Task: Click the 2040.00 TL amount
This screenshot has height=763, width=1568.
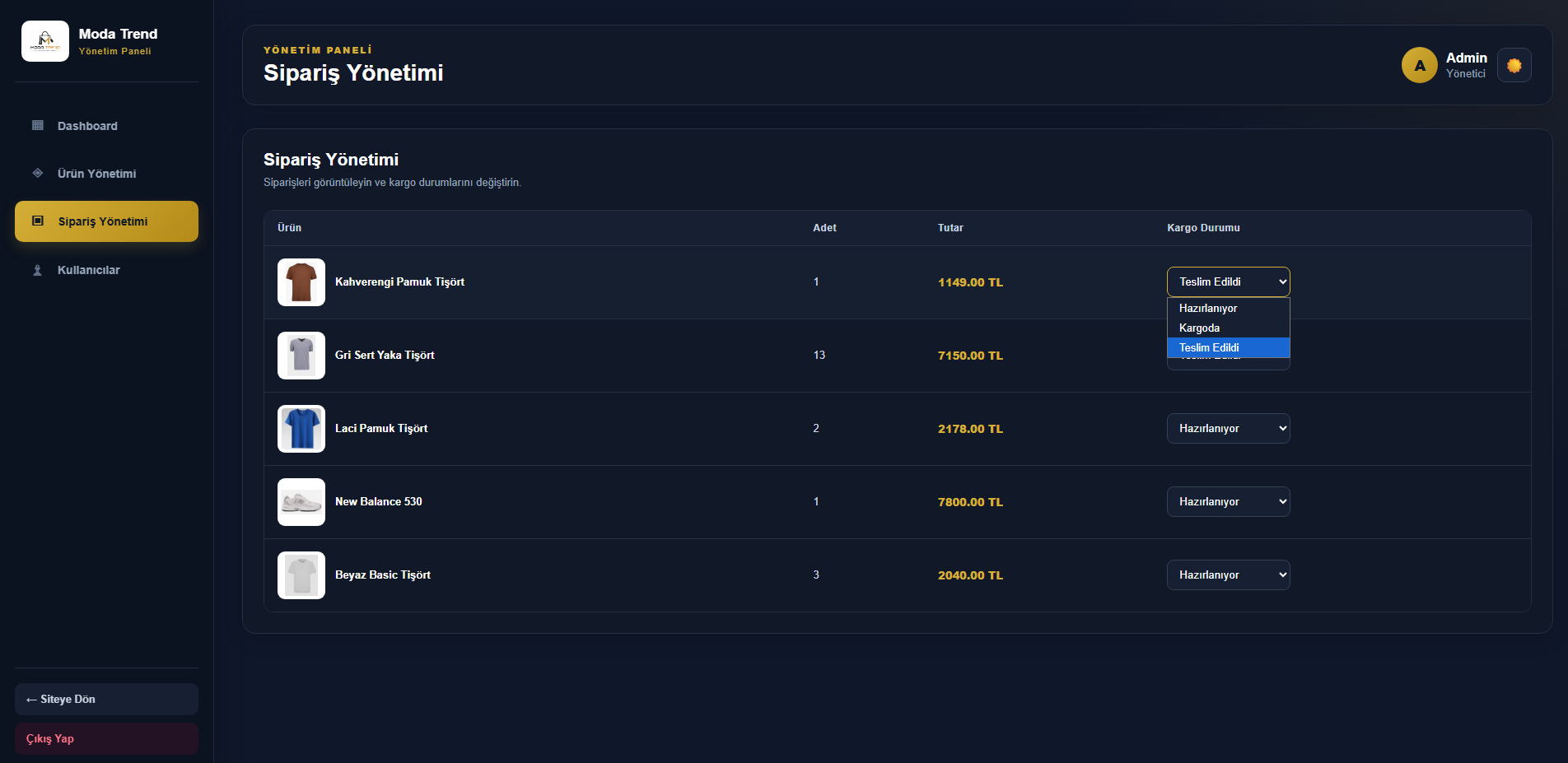Action: pos(970,575)
